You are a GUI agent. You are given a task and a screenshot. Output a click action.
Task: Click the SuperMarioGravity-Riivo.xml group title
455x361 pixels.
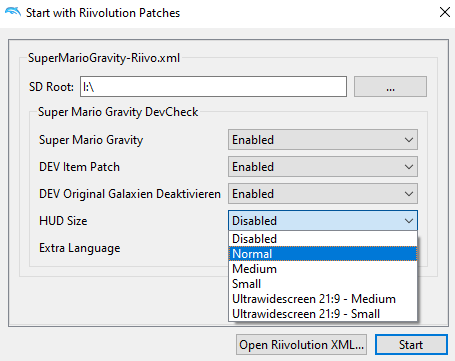104,58
